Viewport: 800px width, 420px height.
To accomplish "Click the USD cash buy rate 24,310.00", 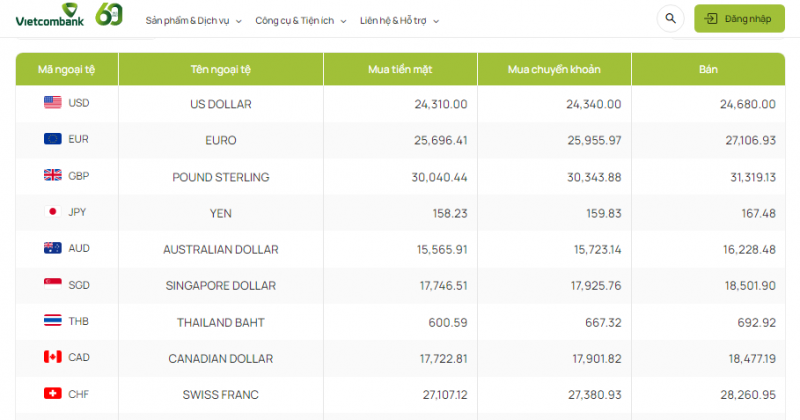I will tap(441, 104).
